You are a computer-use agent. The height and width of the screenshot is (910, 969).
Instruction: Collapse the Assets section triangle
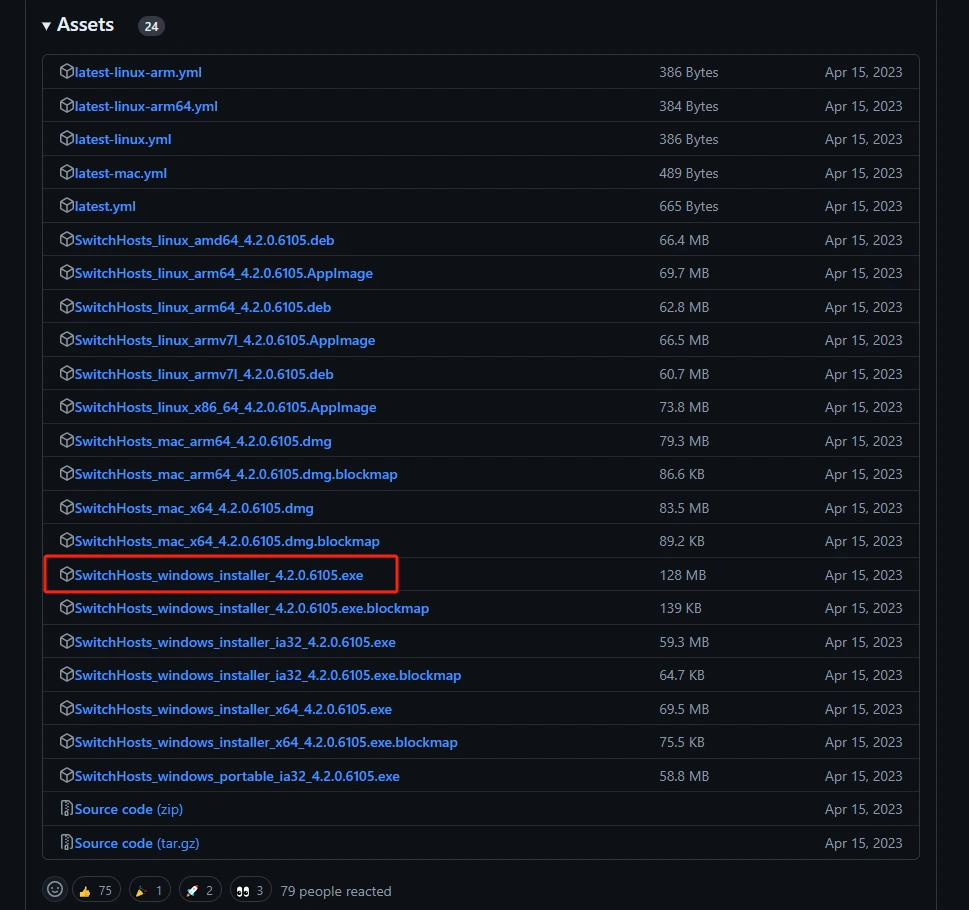(x=46, y=26)
